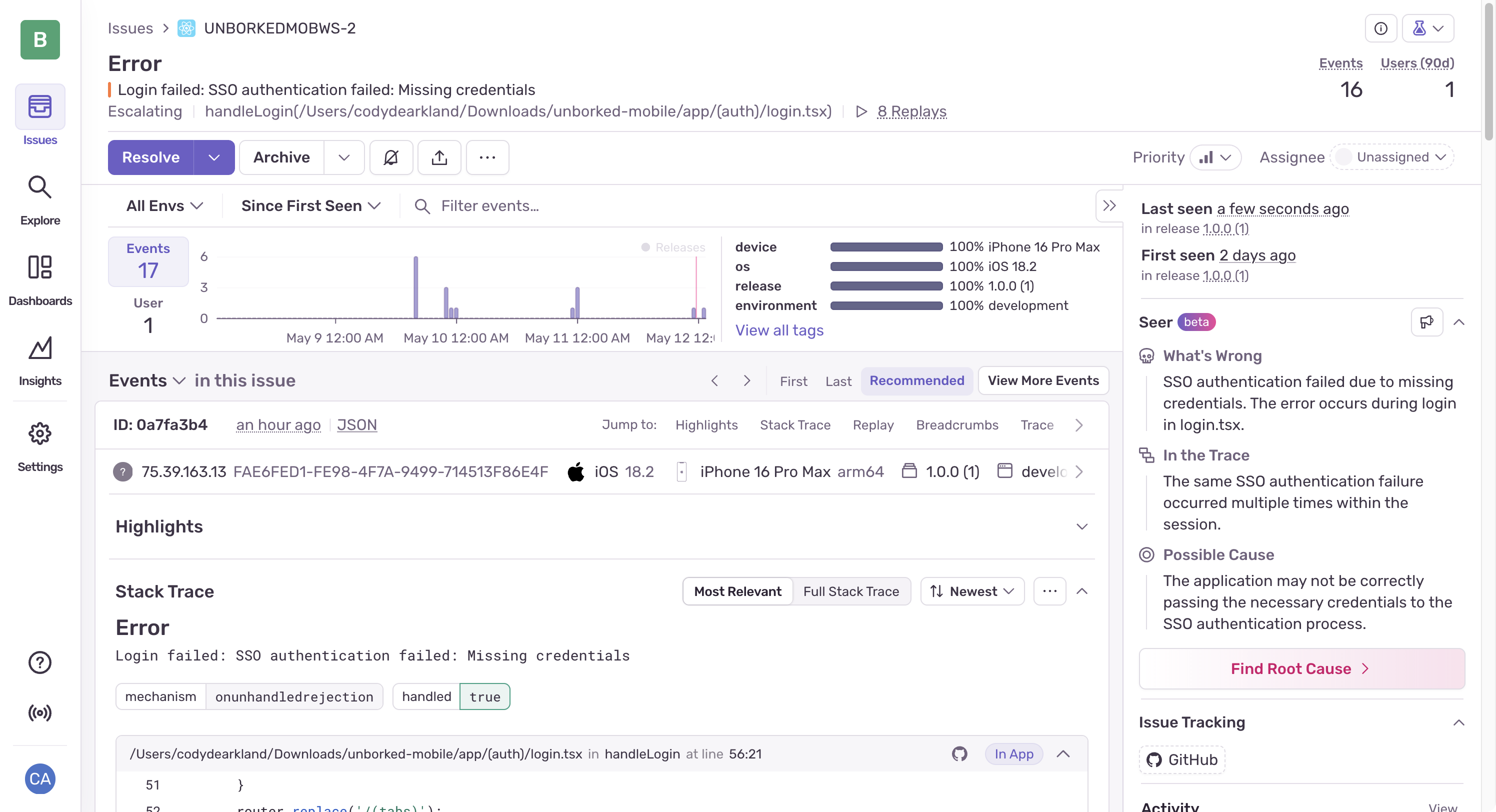Viewport: 1496px width, 812px height.
Task: Collapse the Issue Tracking section
Action: click(1458, 722)
